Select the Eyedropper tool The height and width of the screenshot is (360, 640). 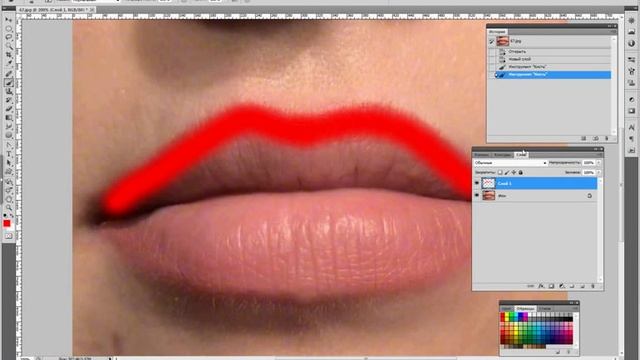8,64
